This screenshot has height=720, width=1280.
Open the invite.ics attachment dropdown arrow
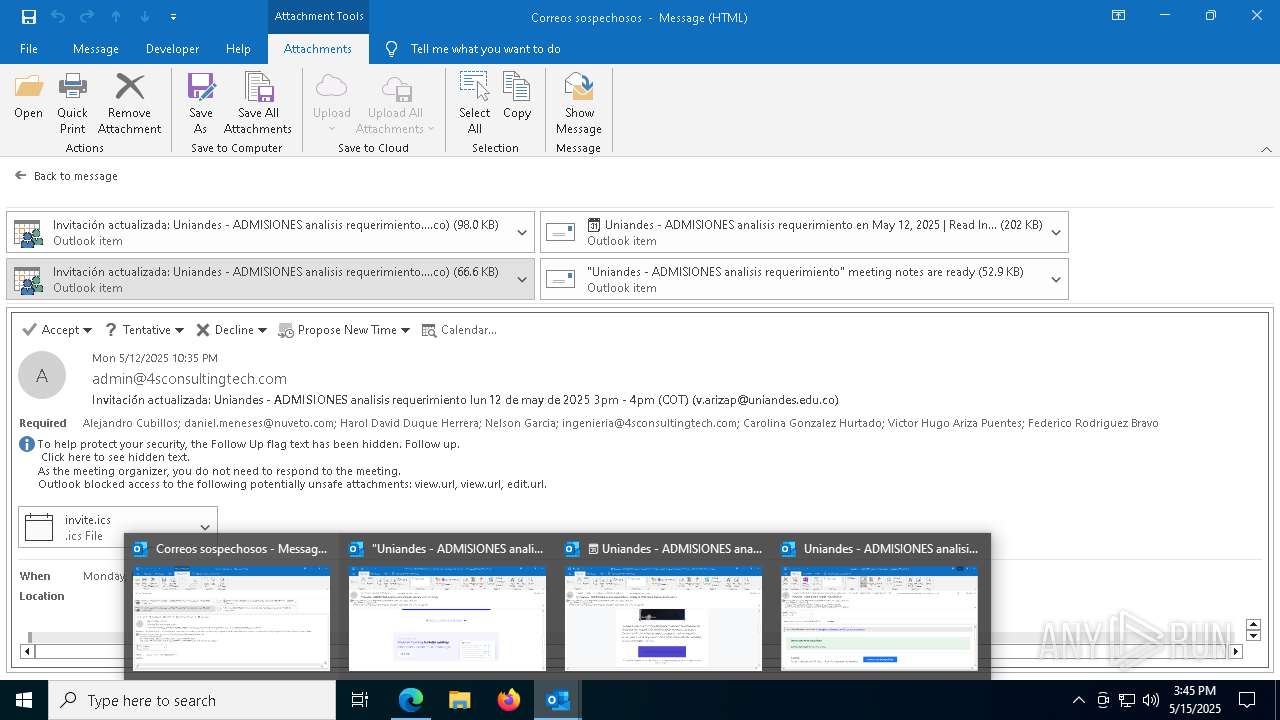tap(205, 527)
